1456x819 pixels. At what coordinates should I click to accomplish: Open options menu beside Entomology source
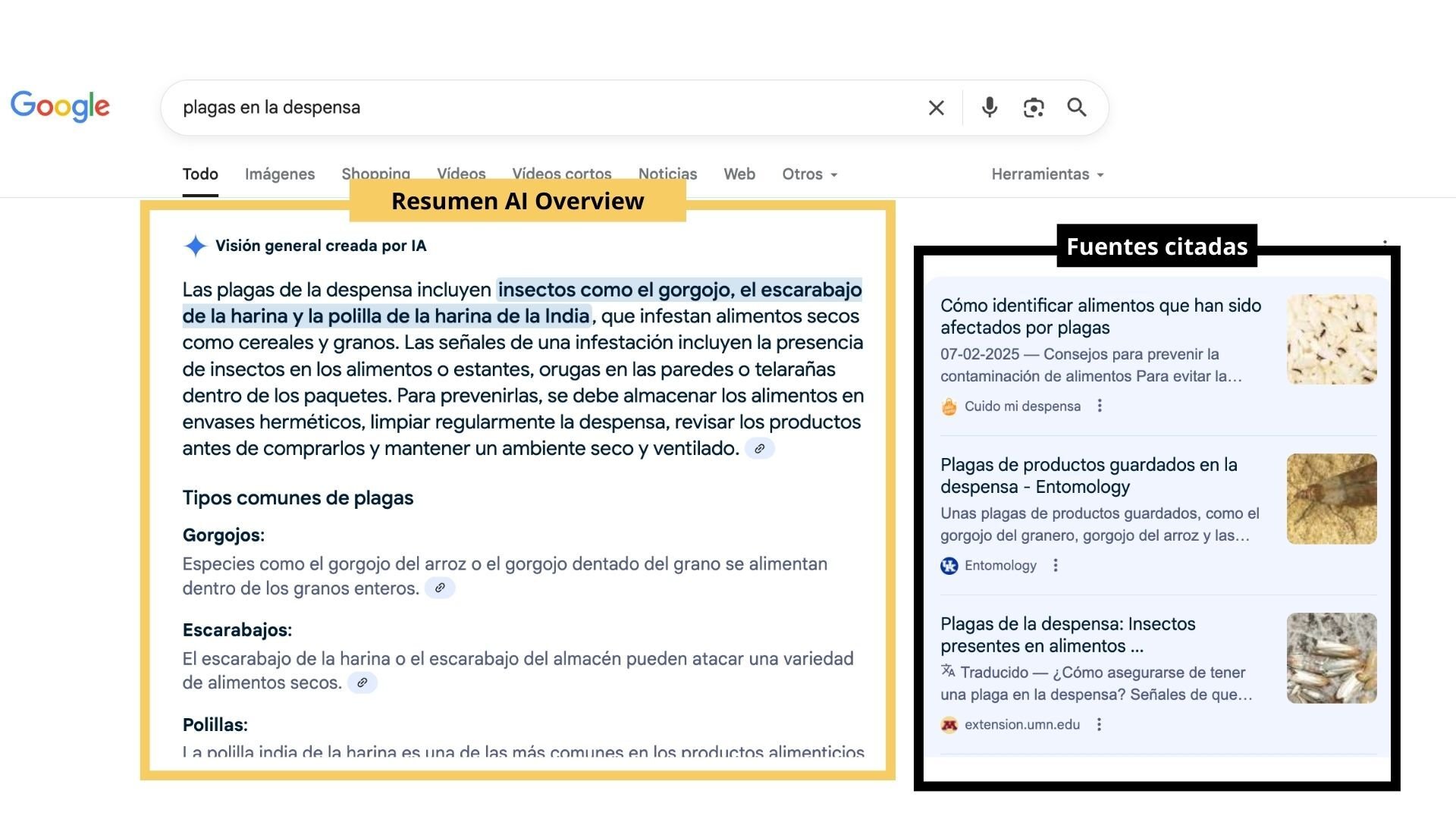(1056, 566)
